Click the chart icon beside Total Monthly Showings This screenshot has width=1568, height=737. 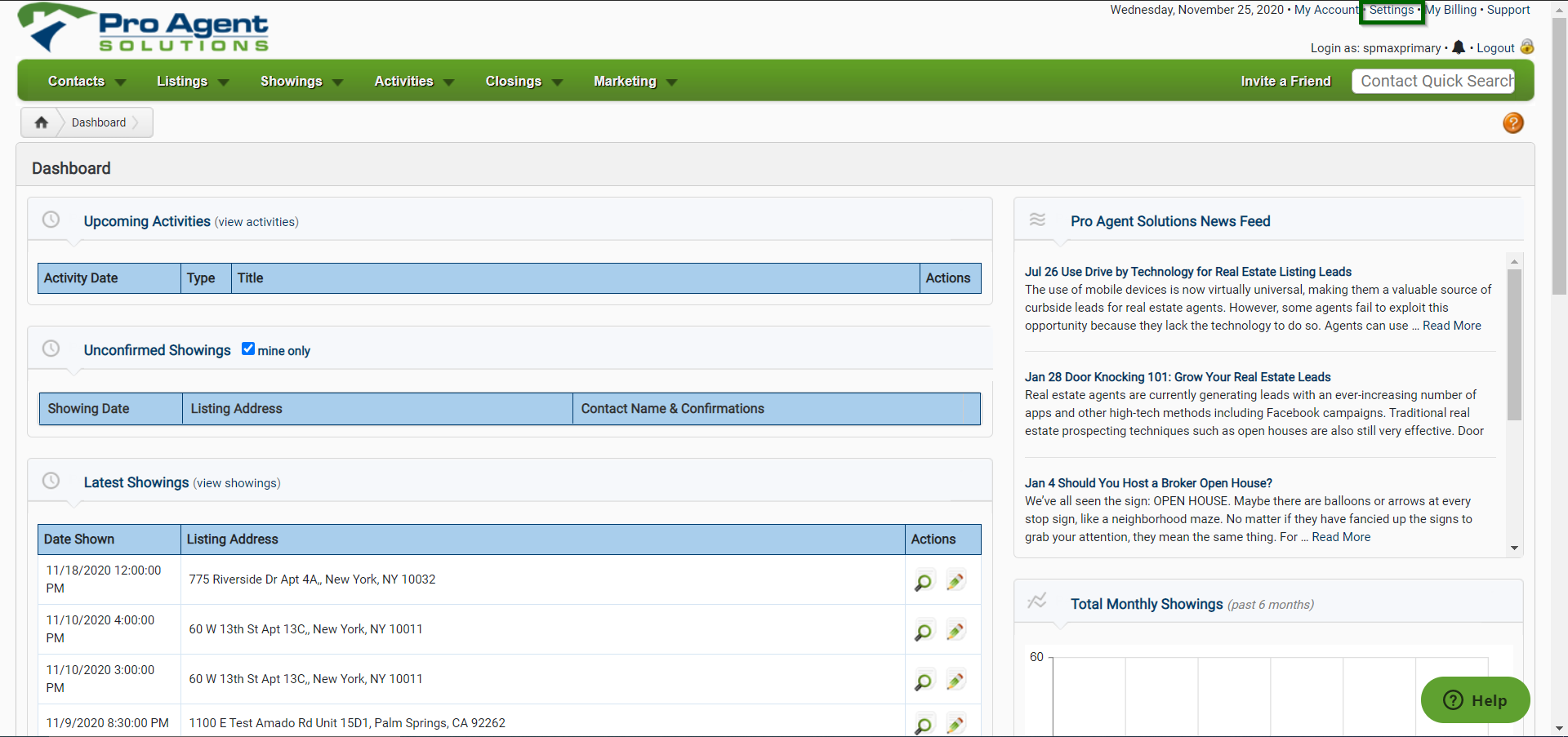click(x=1037, y=601)
